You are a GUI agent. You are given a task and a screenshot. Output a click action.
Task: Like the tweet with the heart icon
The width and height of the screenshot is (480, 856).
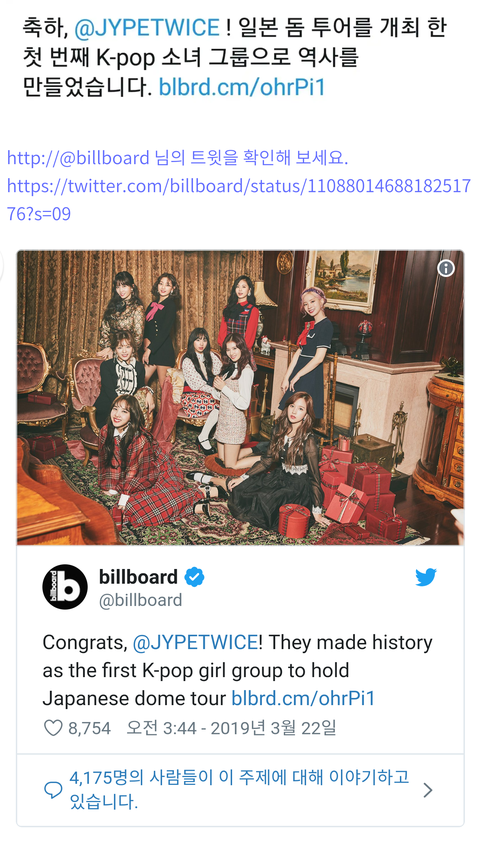point(53,728)
